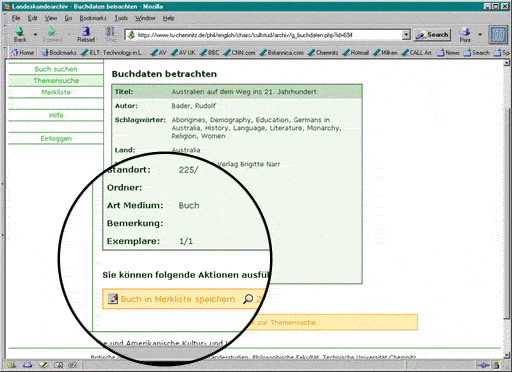This screenshot has height=372, width=512.
Task: Click the title 'Australien auf dem Weg ins 21. Jahrhundert'
Action: (x=244, y=92)
